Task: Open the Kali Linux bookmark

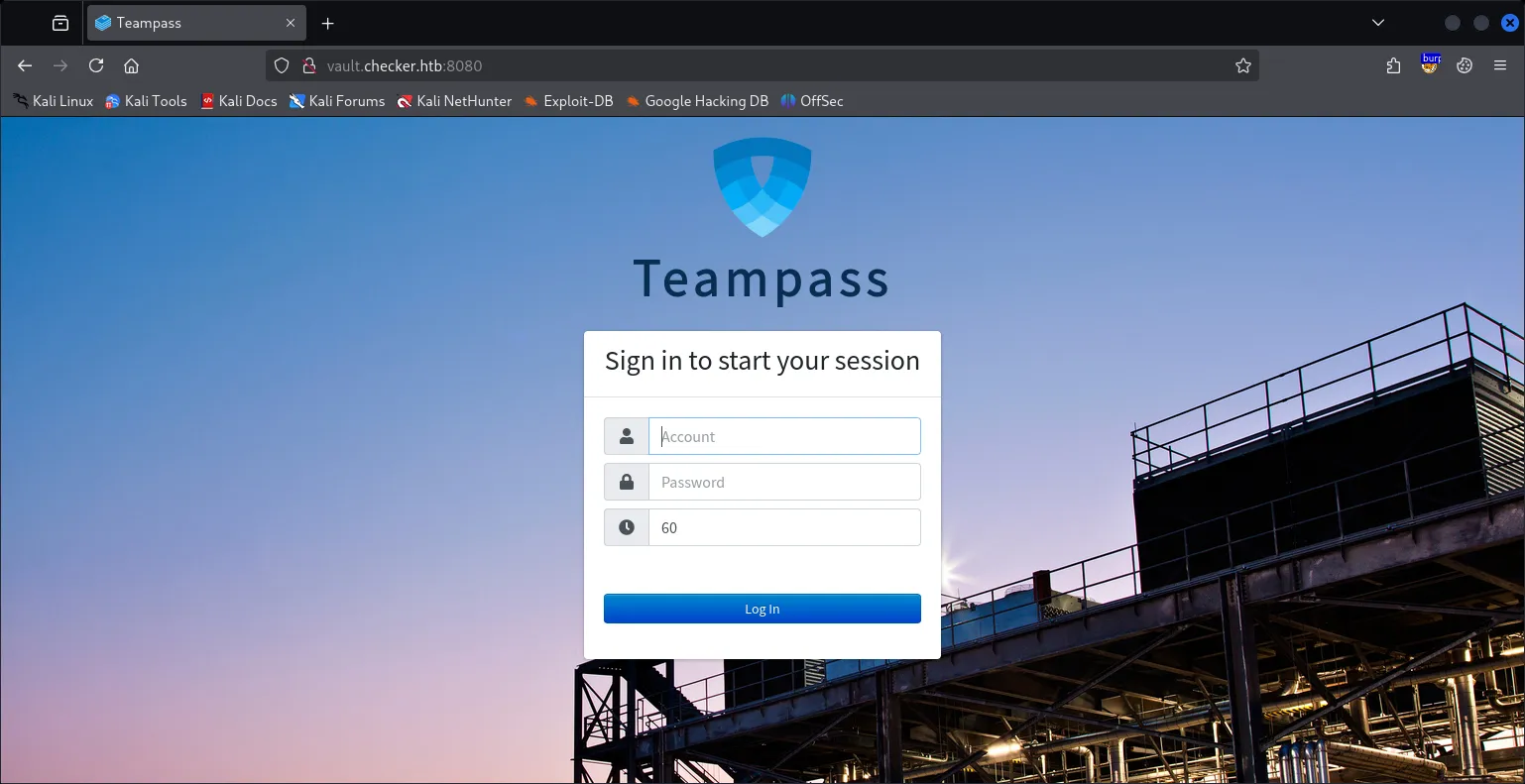Action: [x=54, y=101]
